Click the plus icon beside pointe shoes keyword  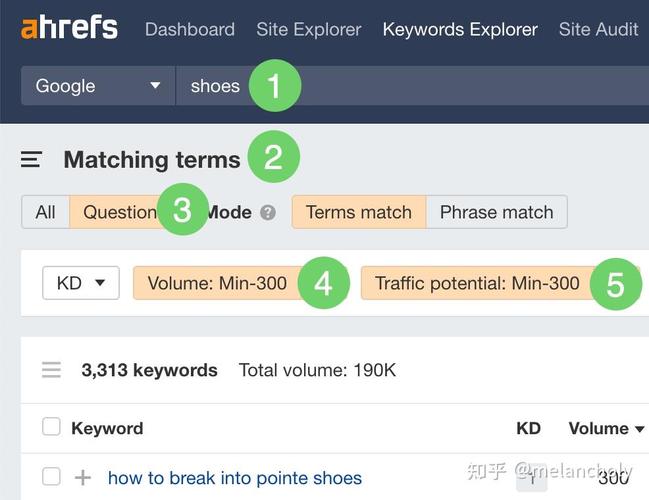tap(83, 478)
